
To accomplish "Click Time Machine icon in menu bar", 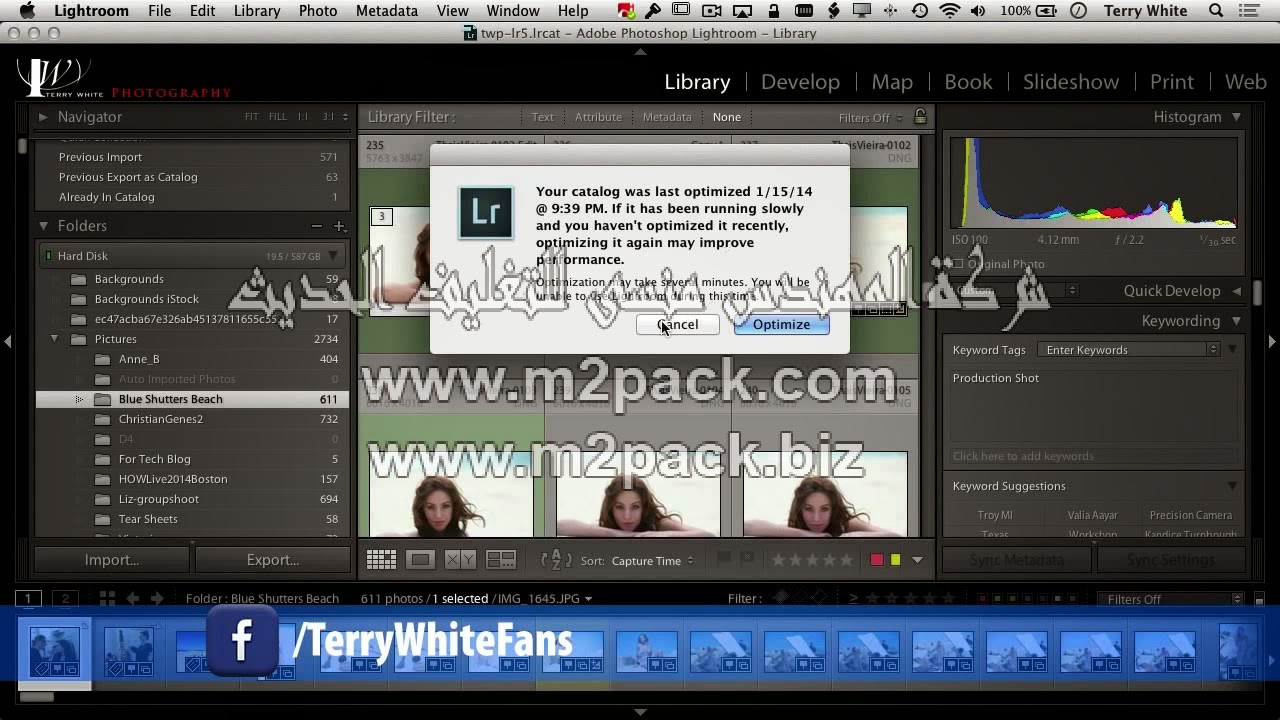I will click(920, 11).
